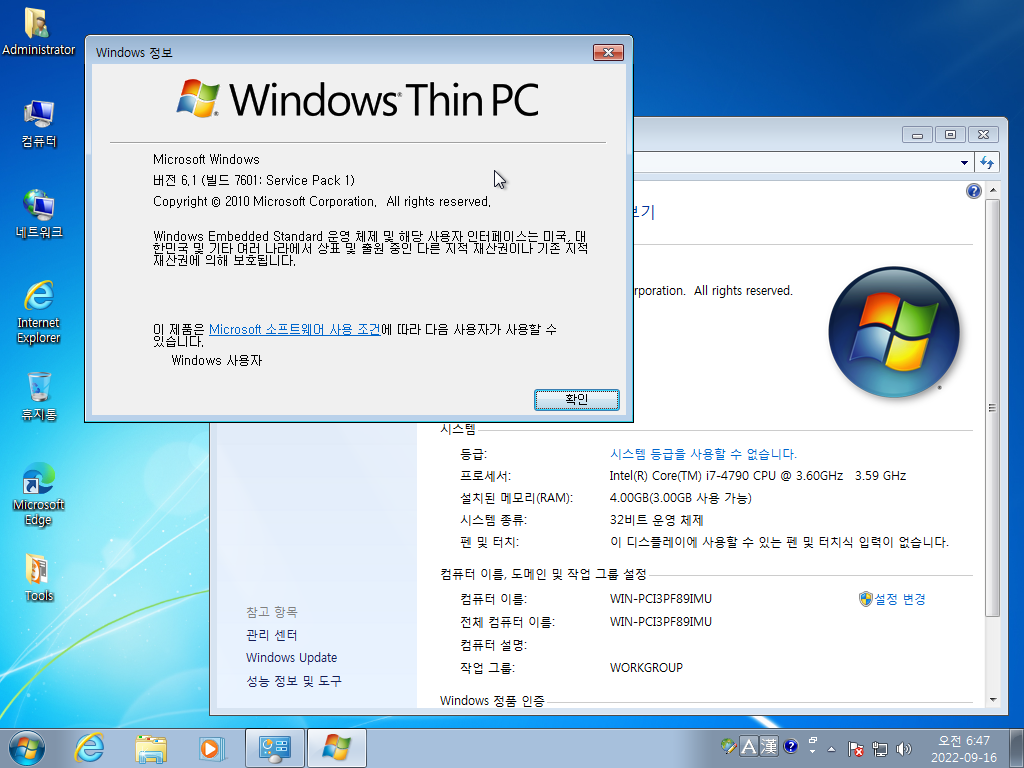
Task: Open Windows Update from the sidebar
Action: [291, 658]
